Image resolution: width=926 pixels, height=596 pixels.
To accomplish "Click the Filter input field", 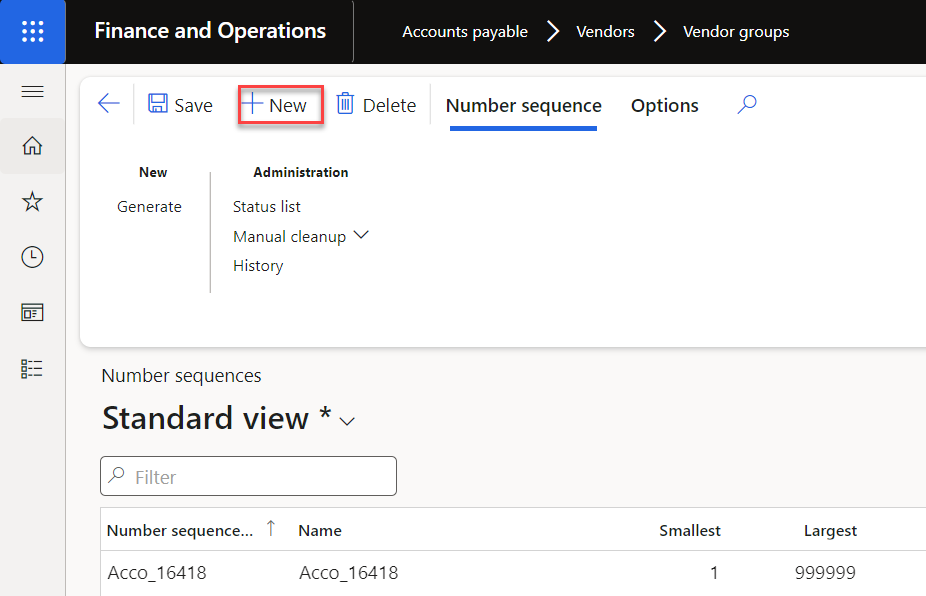I will pos(249,476).
